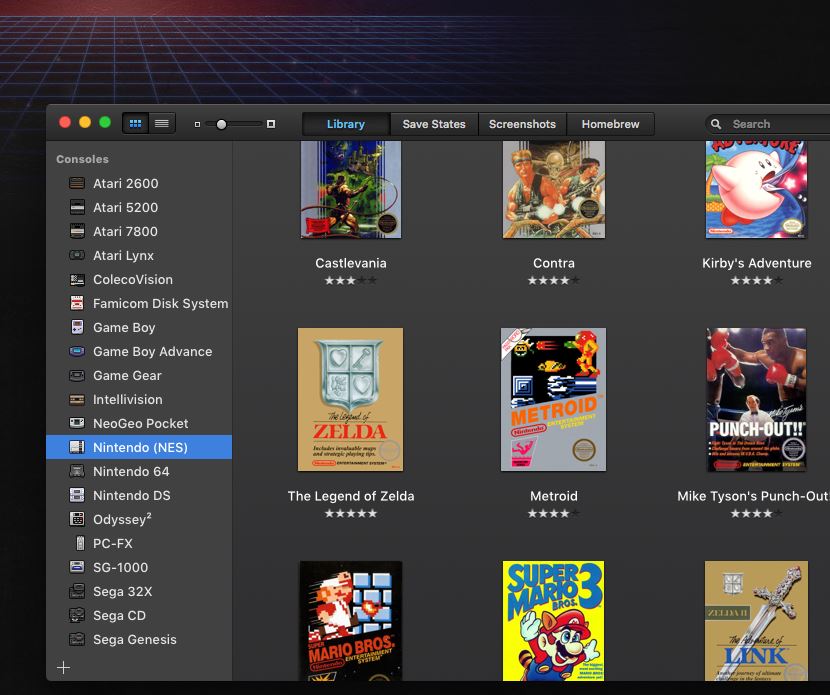
Task: Click the PC-FX console icon
Action: pyautogui.click(x=80, y=543)
